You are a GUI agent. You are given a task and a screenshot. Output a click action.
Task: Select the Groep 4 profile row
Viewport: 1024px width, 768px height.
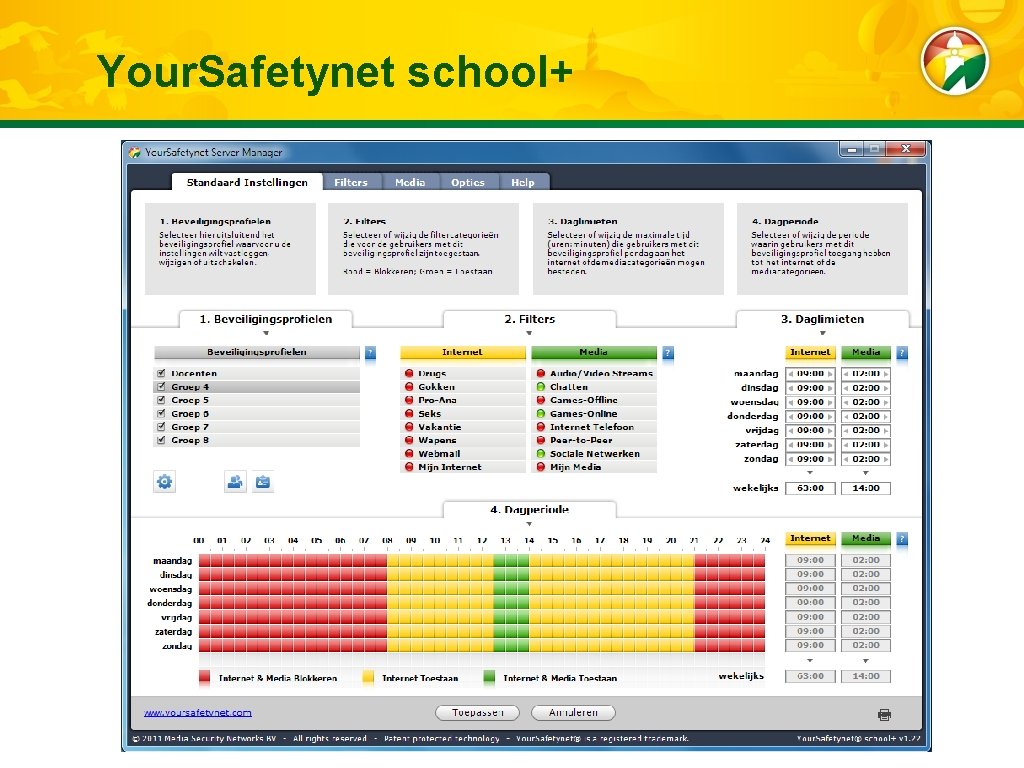pos(257,387)
